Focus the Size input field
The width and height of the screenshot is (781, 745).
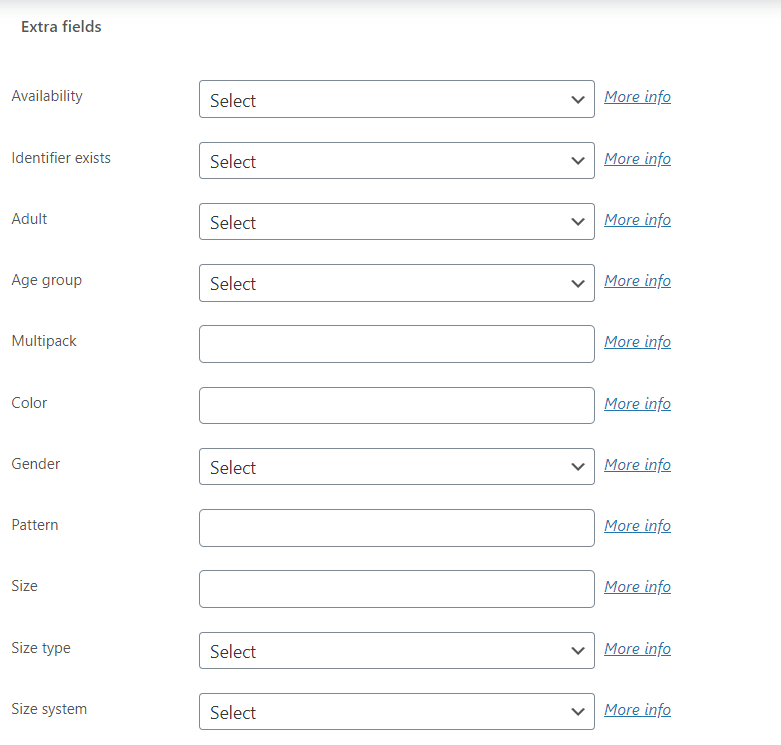pyautogui.click(x=396, y=589)
